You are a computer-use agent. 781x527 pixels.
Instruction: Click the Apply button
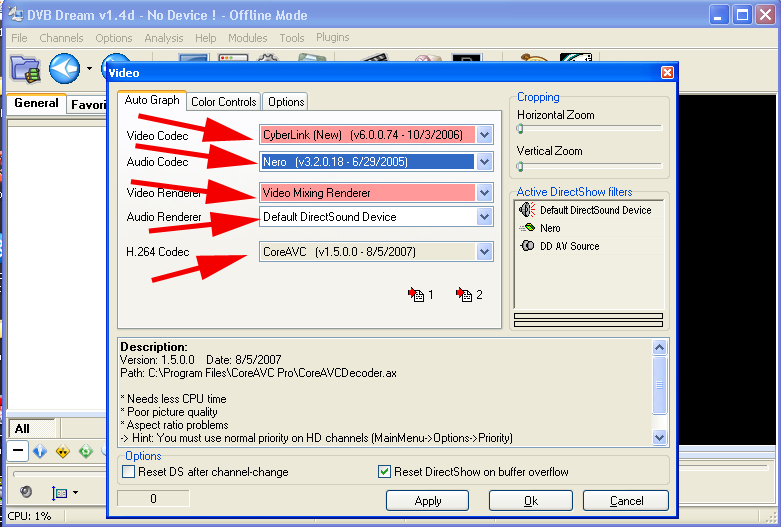point(427,501)
